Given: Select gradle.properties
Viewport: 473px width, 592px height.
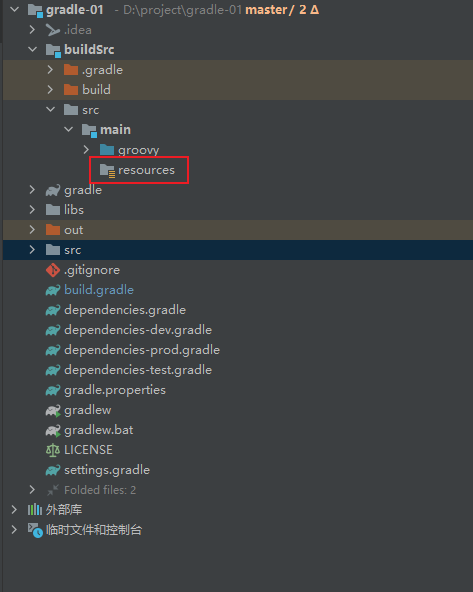Looking at the screenshot, I should (x=115, y=390).
